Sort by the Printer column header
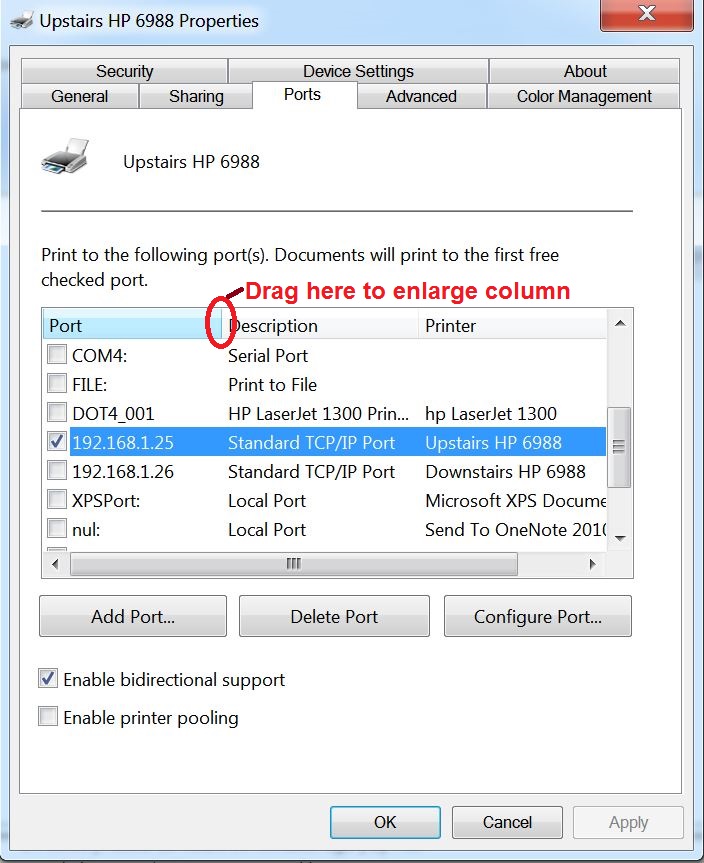 tap(512, 326)
